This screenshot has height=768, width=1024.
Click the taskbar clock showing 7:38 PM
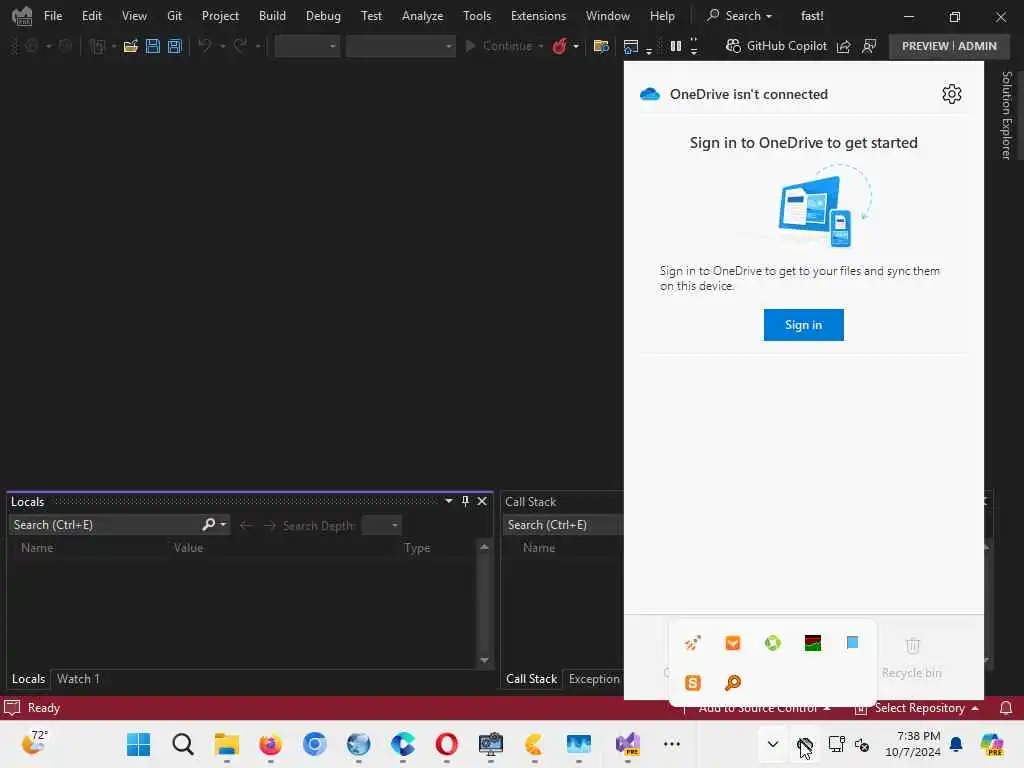pos(913,744)
